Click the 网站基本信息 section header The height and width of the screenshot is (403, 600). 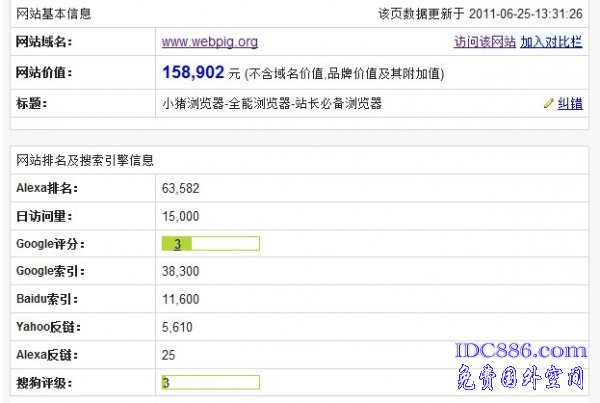pos(57,14)
